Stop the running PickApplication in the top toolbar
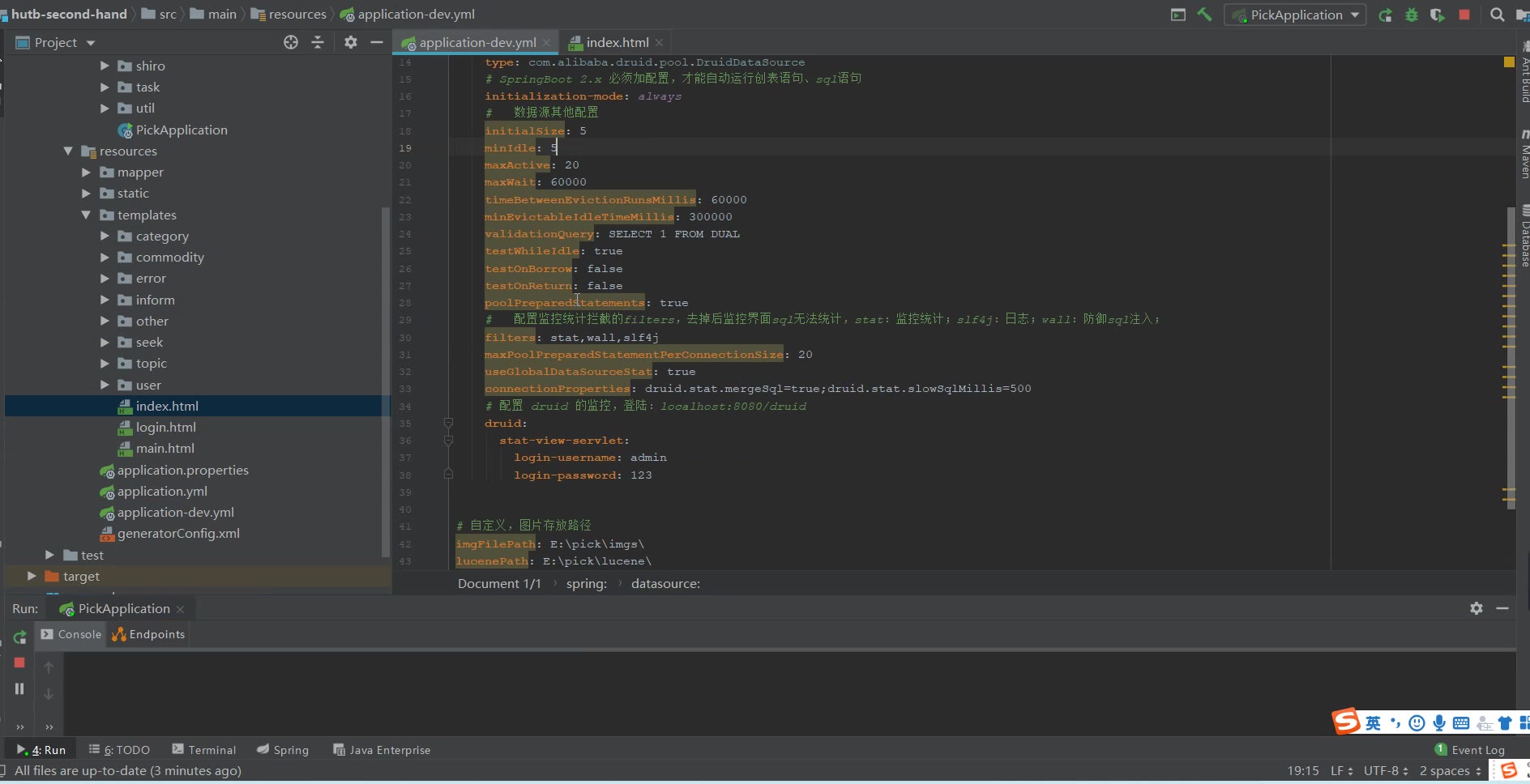 pos(1464,15)
